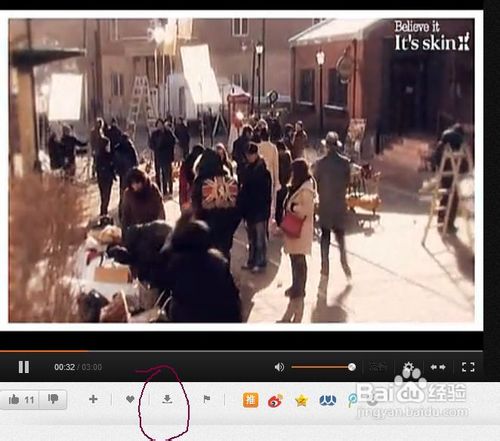Click the video picture area
Screen dimensions: 500x441
(241, 170)
